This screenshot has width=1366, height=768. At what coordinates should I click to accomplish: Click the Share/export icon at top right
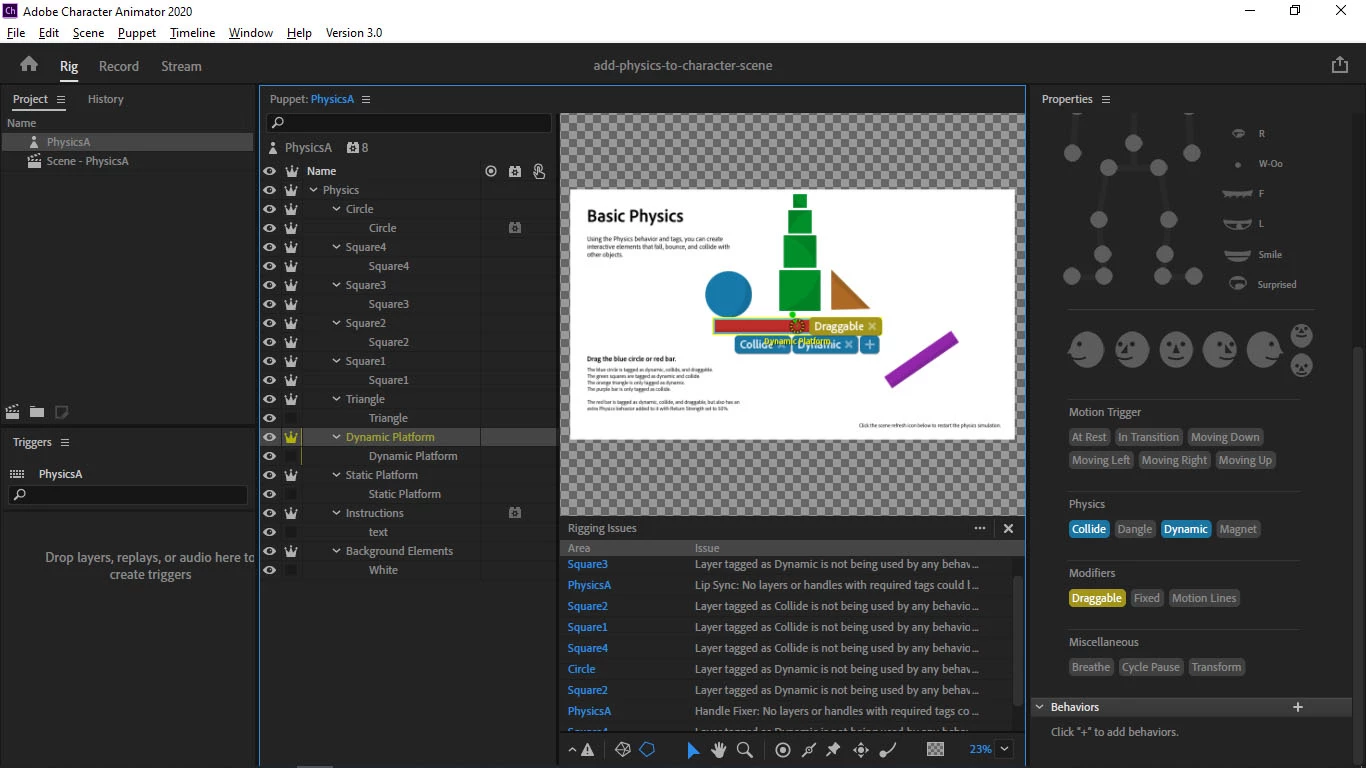[1340, 65]
